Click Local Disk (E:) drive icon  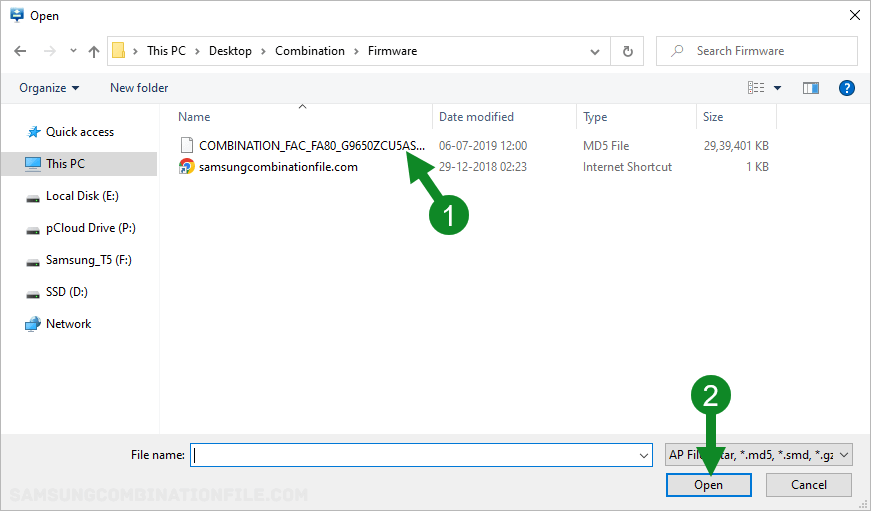point(33,198)
